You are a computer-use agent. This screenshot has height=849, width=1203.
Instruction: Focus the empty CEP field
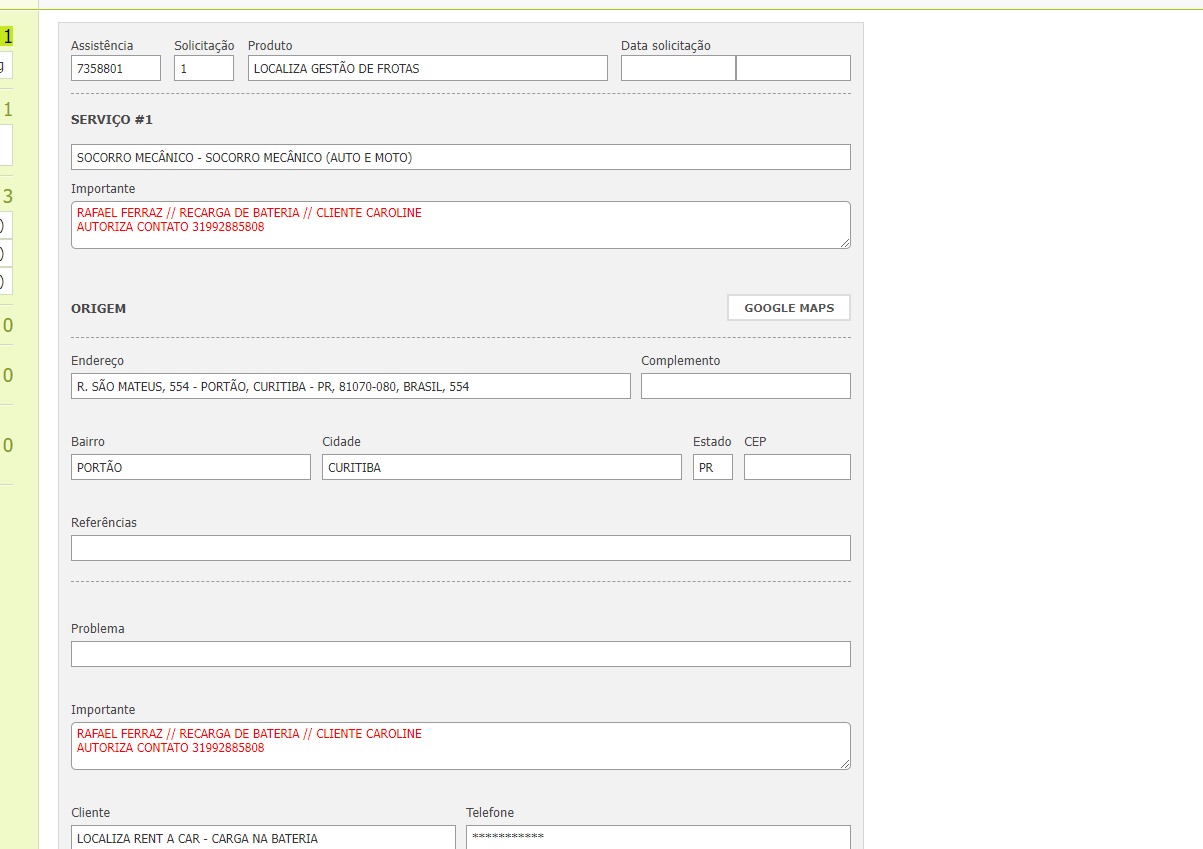797,467
